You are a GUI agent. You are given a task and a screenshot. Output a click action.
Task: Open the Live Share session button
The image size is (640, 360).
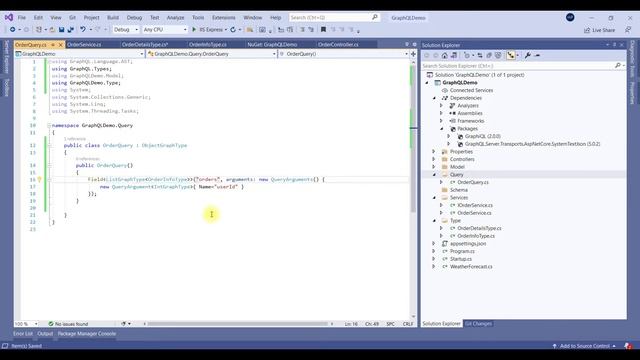coord(599,30)
